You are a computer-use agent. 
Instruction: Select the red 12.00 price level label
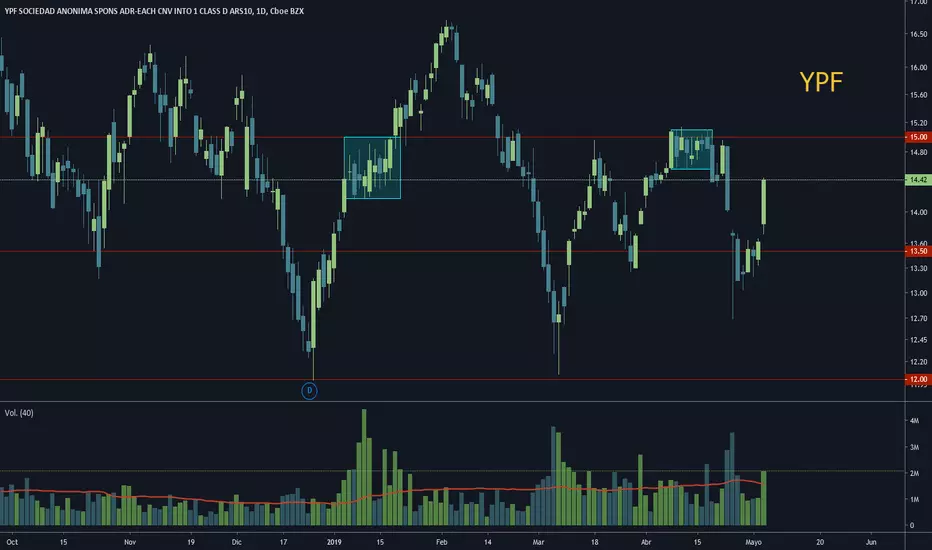(x=918, y=379)
